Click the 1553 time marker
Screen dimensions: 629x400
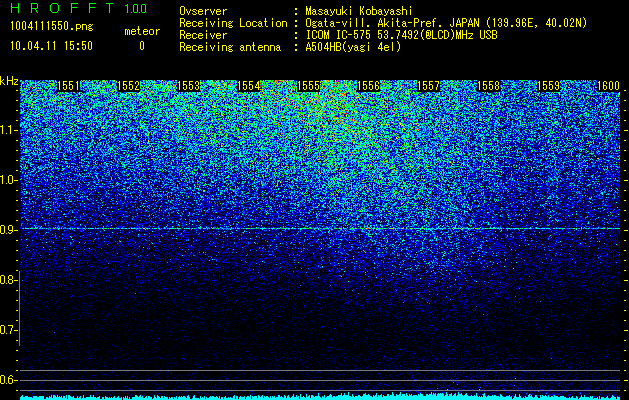point(189,86)
